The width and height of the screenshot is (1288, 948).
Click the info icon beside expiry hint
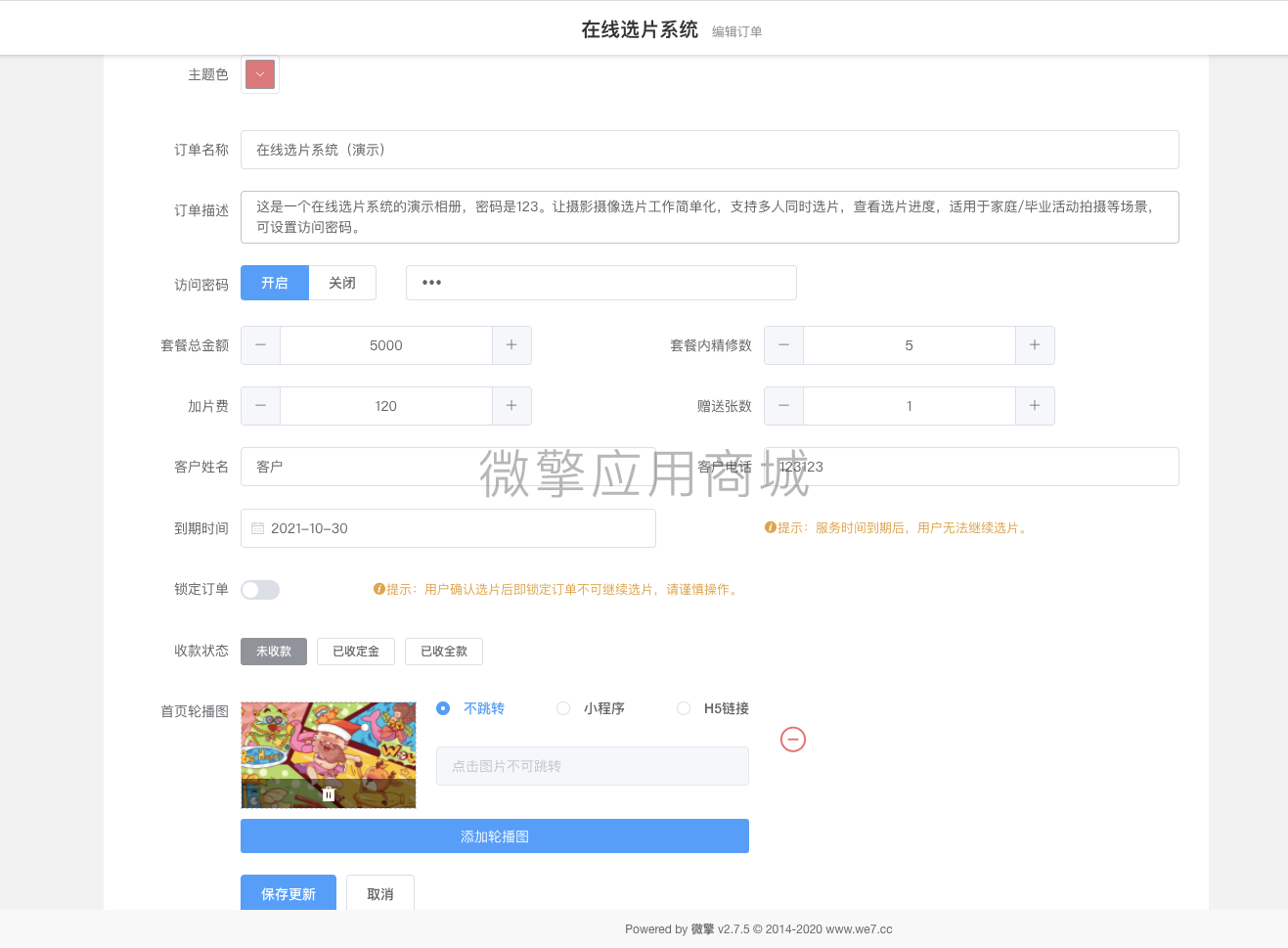[771, 527]
